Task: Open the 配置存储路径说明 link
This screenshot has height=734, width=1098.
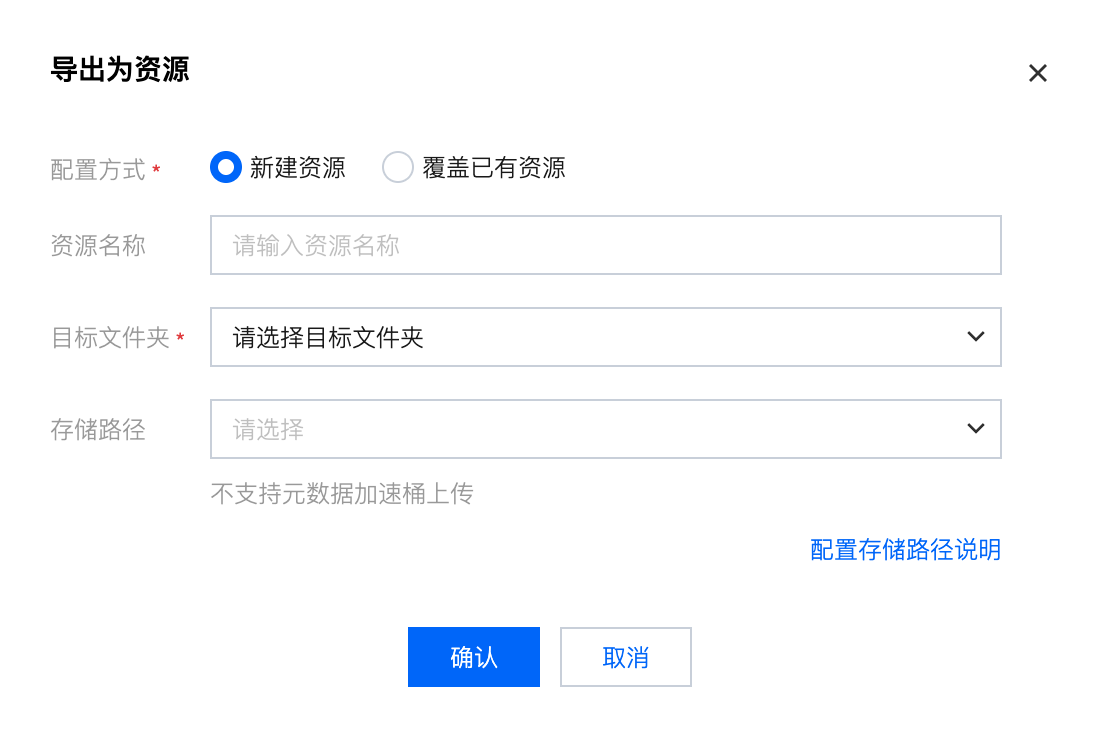Action: pyautogui.click(x=905, y=549)
